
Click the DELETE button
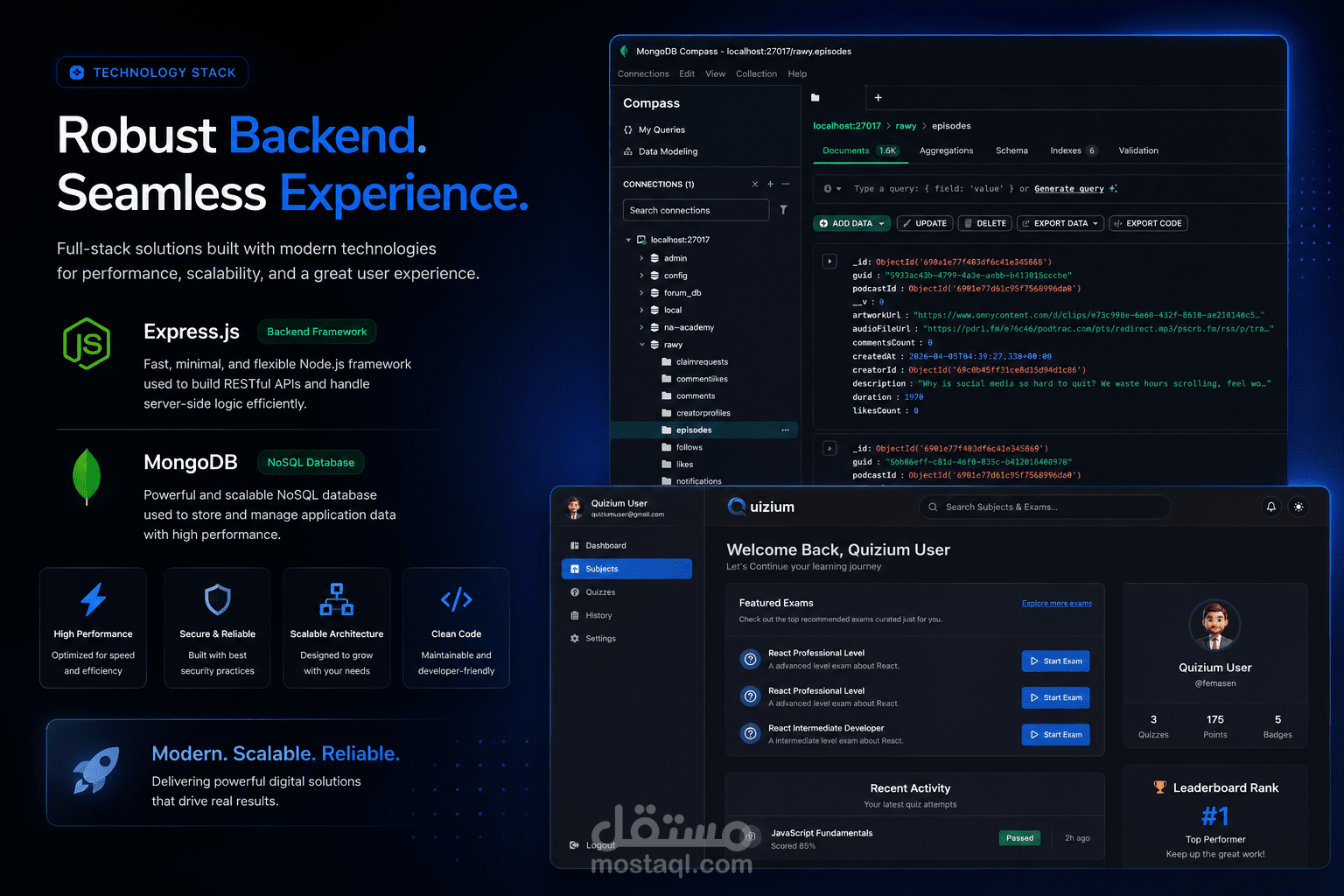point(985,223)
